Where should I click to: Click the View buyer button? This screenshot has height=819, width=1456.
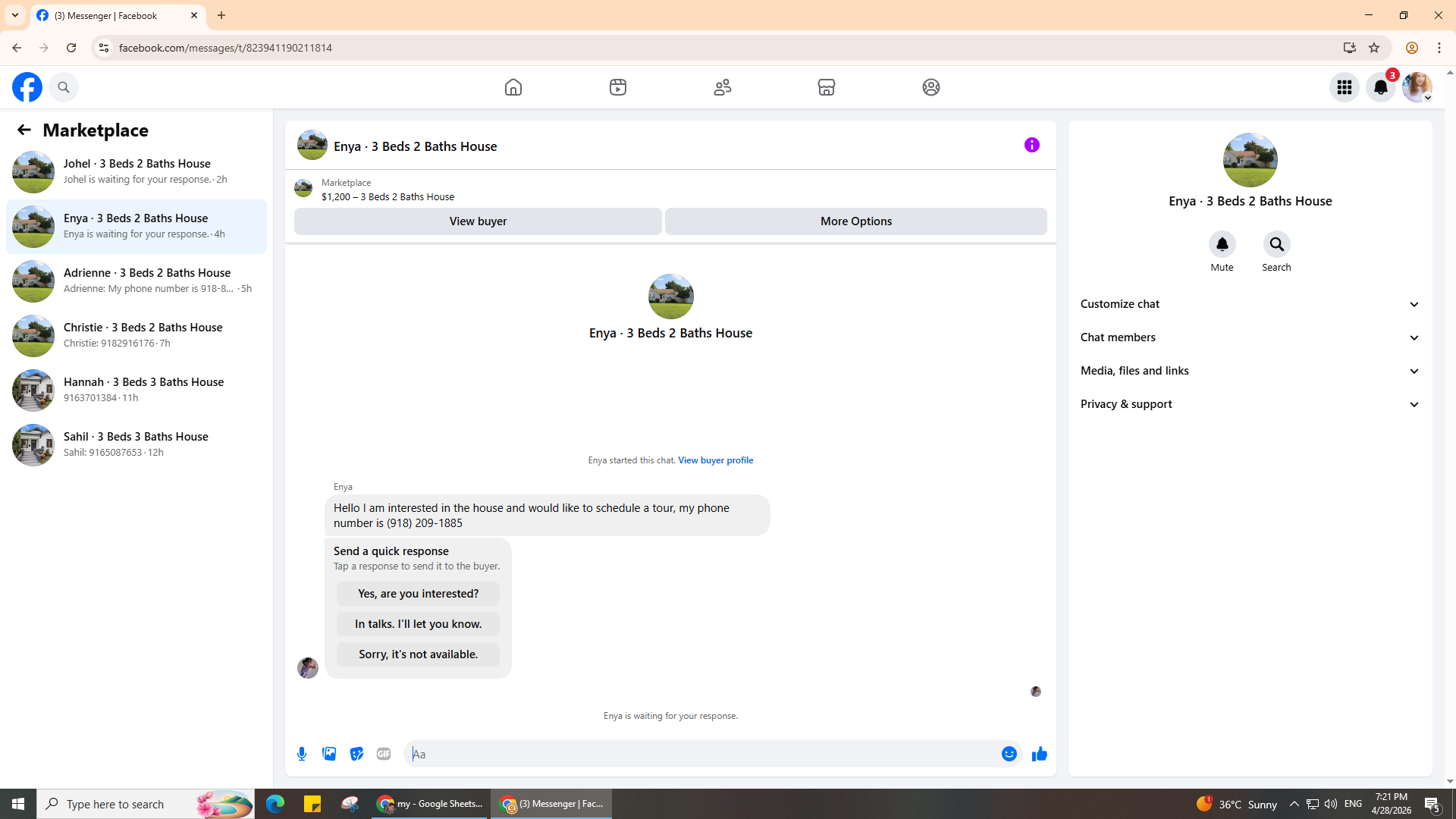point(478,221)
